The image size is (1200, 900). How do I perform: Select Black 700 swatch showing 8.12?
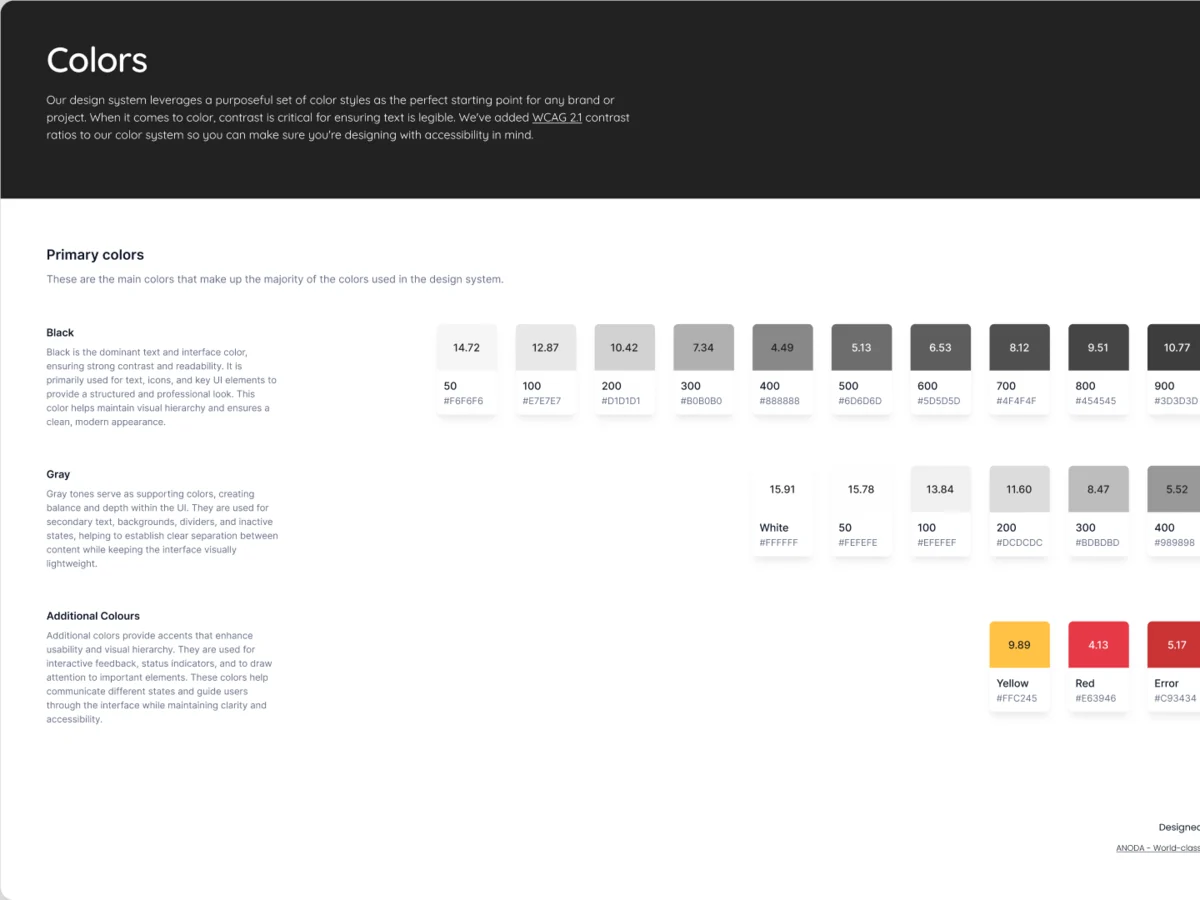(x=1020, y=348)
